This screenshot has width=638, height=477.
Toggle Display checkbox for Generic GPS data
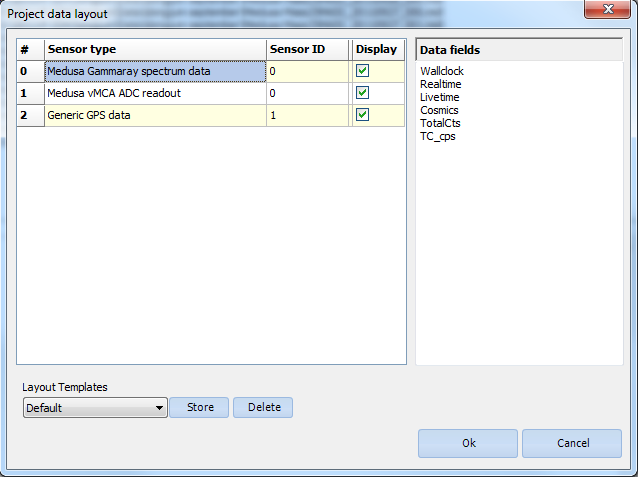point(362,115)
